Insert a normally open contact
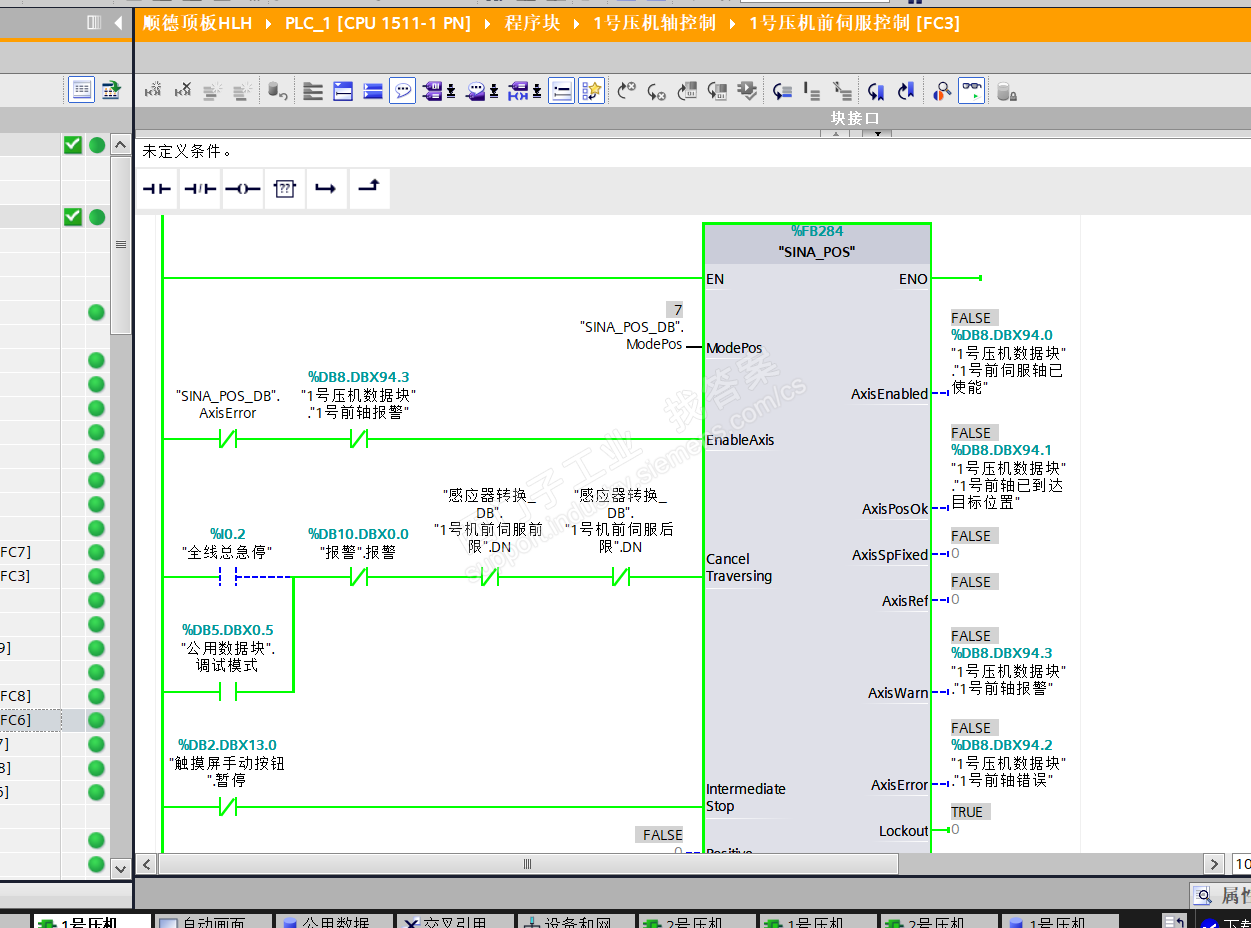Viewport: 1251px width, 928px height. coord(157,189)
